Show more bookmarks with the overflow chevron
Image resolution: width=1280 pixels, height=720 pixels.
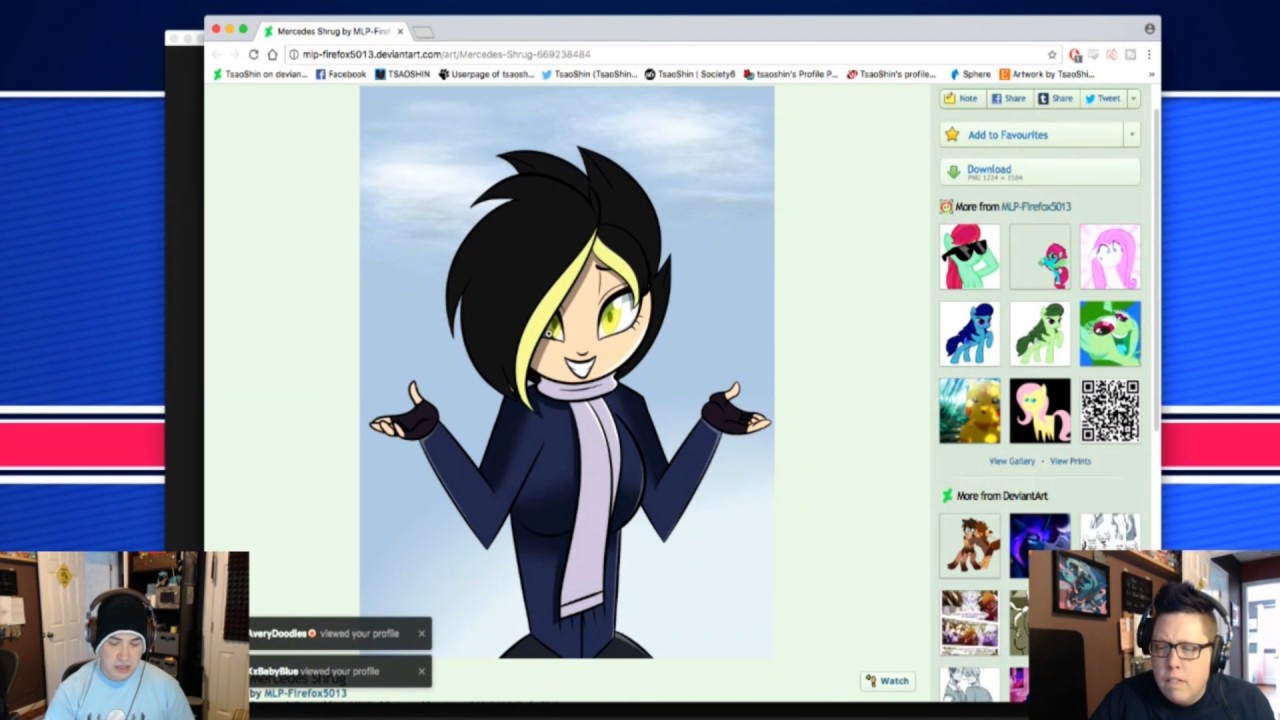[x=1151, y=74]
